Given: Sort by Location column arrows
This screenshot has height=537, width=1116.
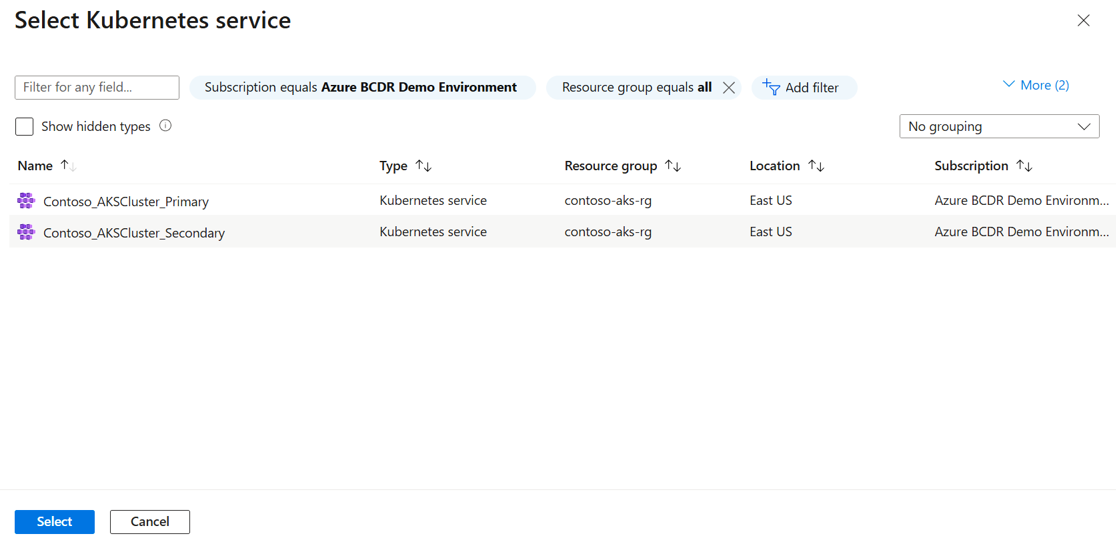Looking at the screenshot, I should 816,166.
